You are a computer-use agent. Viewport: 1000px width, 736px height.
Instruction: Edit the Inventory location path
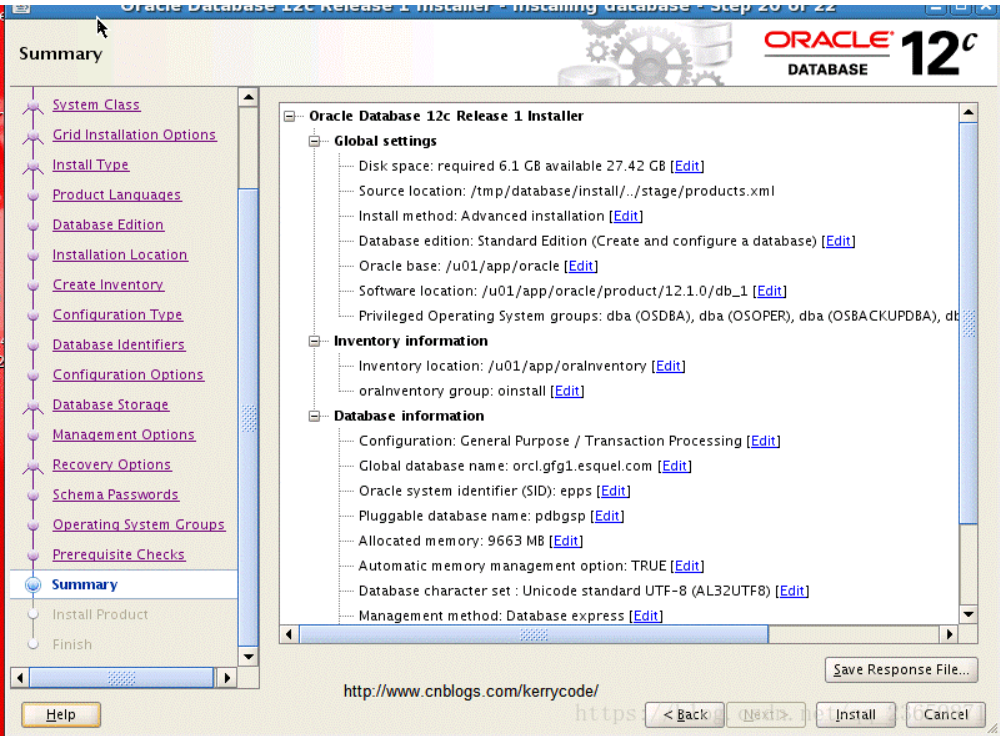click(668, 366)
